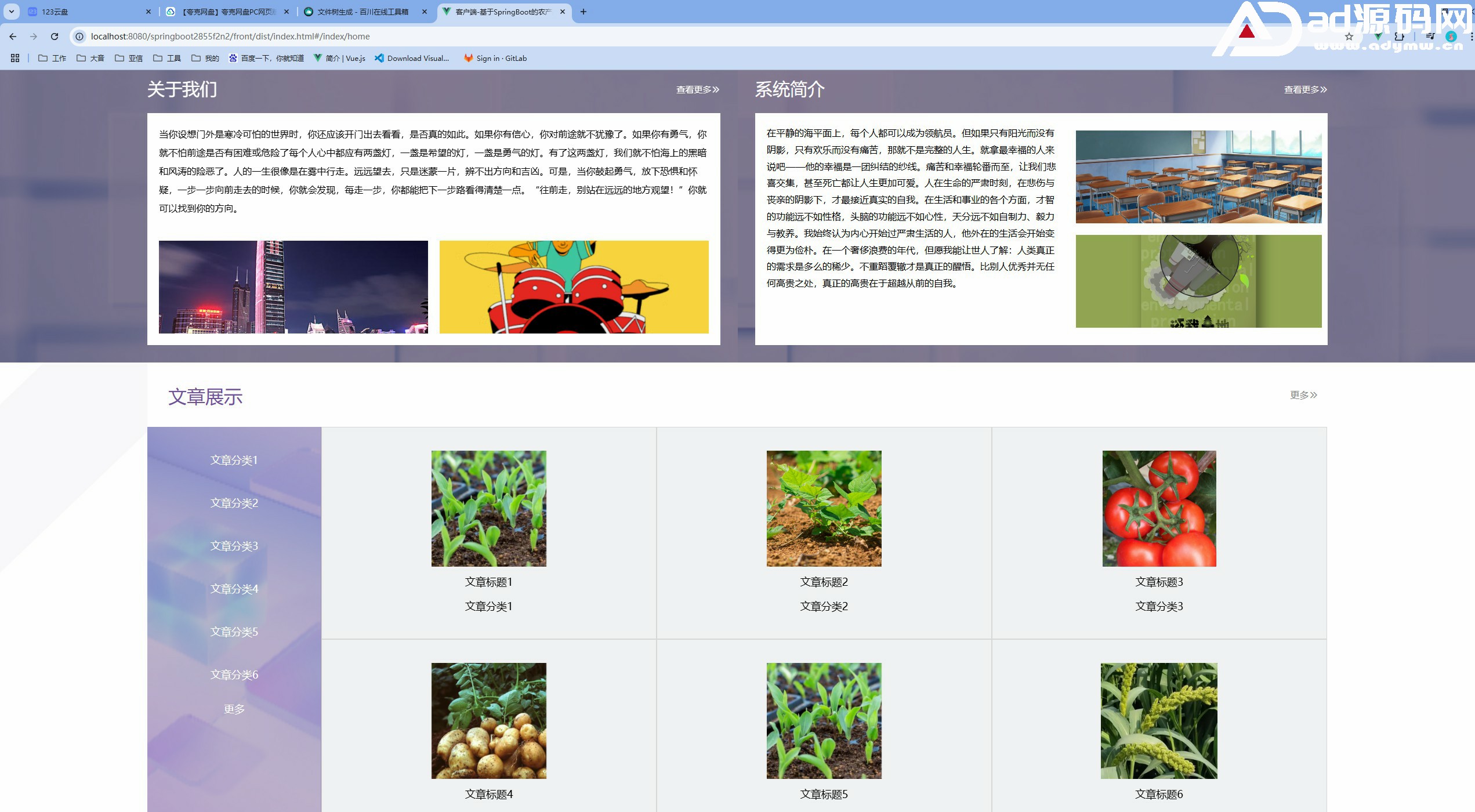1475x812 pixels.
Task: Go back to previous page
Action: point(13,37)
